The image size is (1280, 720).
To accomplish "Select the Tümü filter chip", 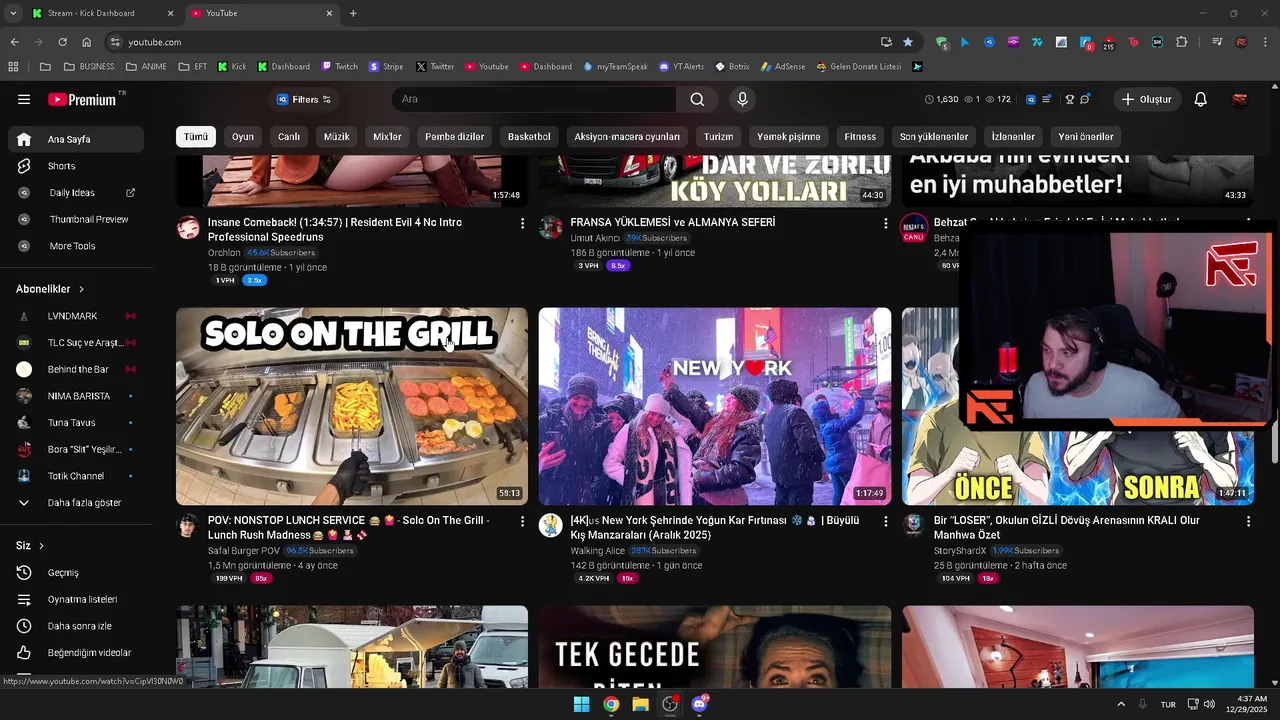I will (x=196, y=137).
